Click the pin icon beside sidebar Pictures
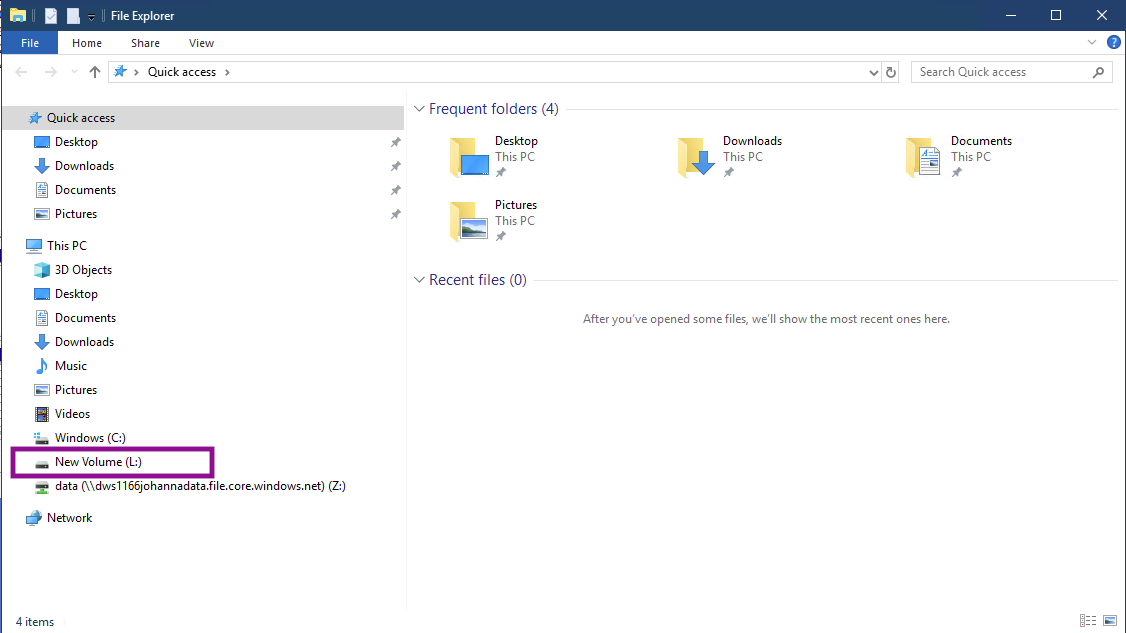This screenshot has width=1126, height=633. pos(395,214)
